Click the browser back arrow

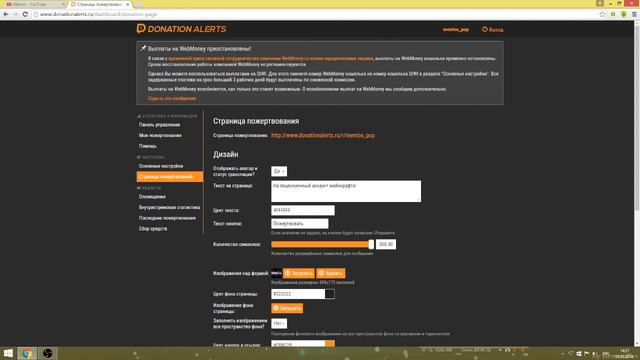click(x=6, y=14)
